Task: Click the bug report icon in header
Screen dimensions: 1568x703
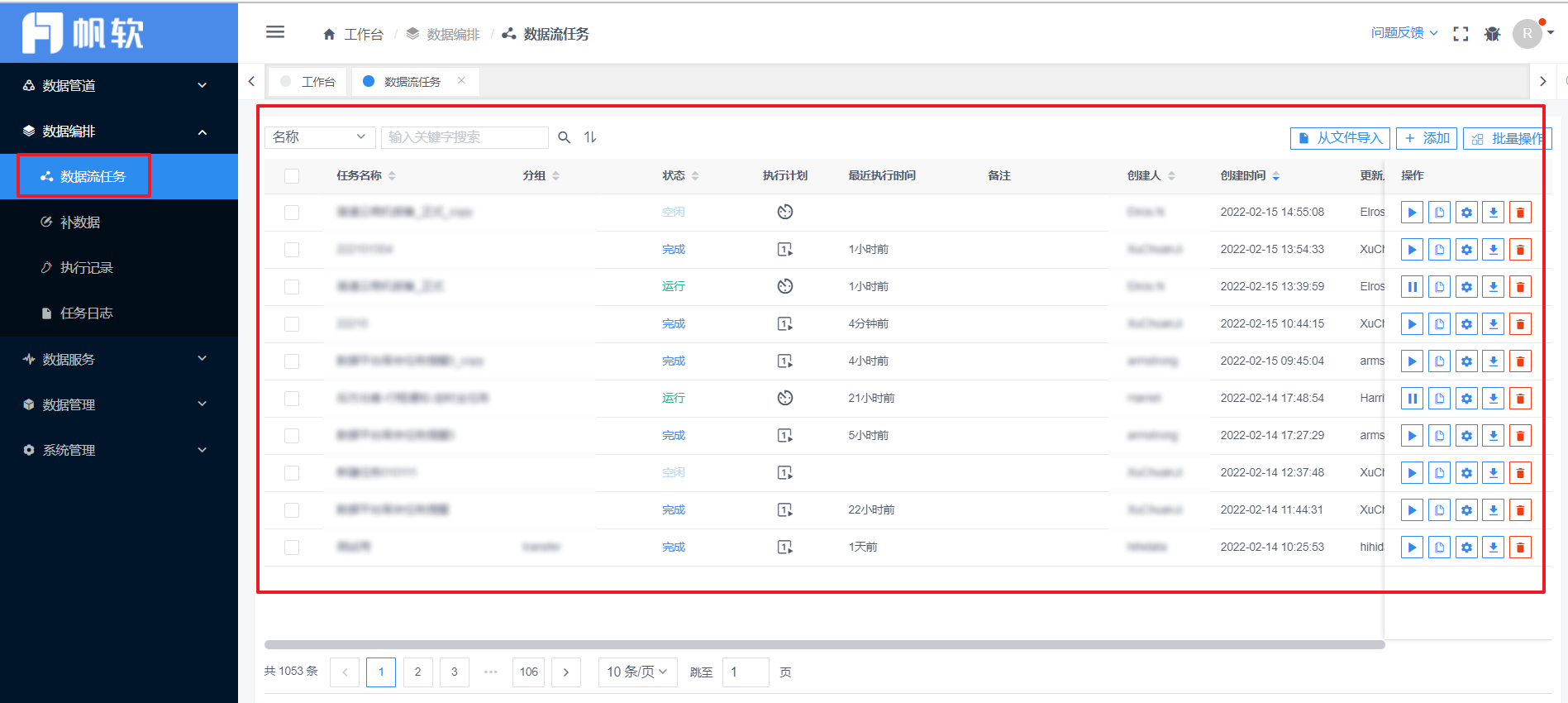Action: pyautogui.click(x=1492, y=34)
